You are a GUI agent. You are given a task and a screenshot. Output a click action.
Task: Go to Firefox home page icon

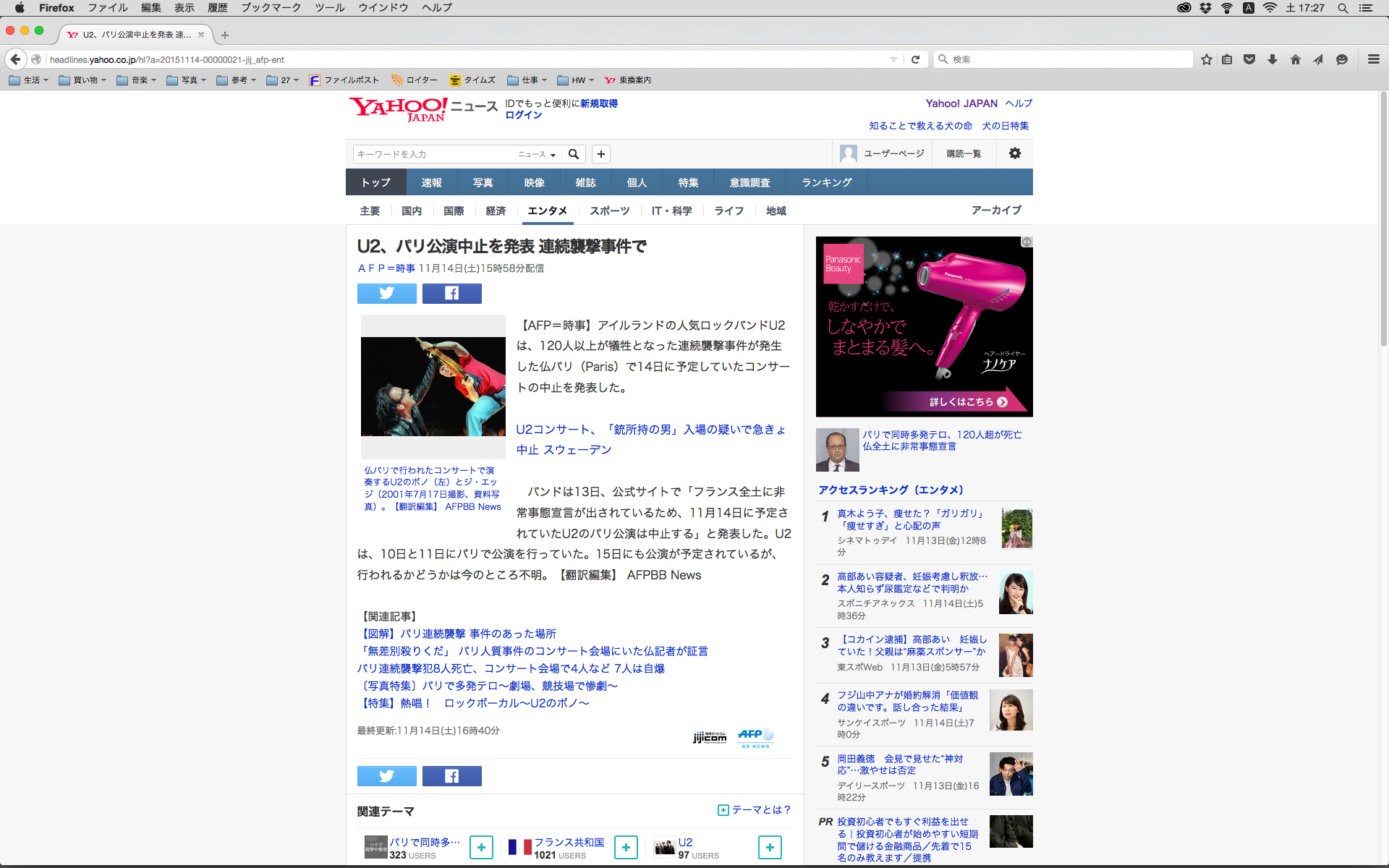coord(1295,59)
